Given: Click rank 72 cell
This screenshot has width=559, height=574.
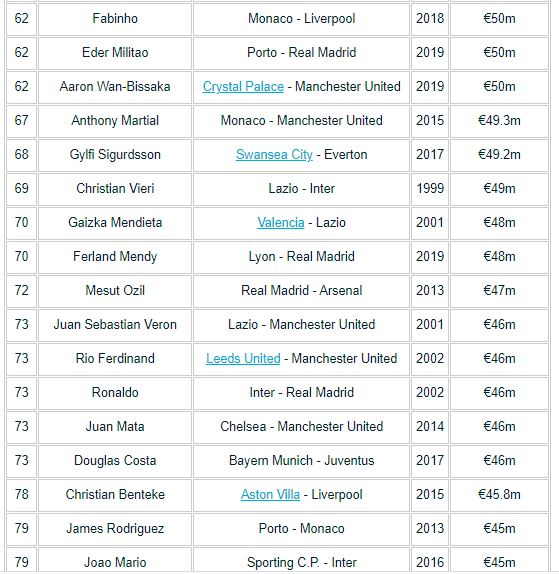Looking at the screenshot, I should (x=22, y=291).
